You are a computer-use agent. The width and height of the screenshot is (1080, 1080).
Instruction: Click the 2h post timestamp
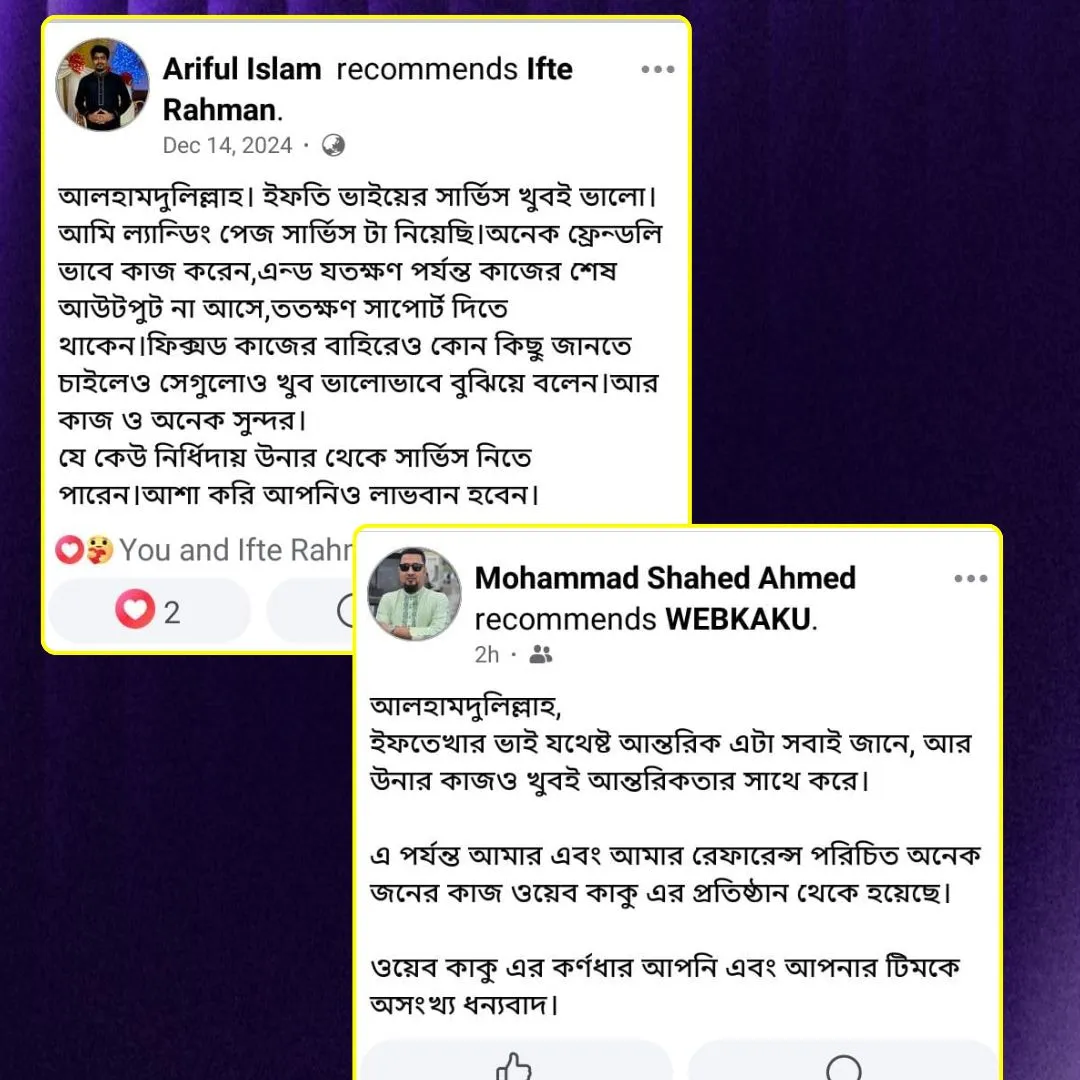coord(486,654)
